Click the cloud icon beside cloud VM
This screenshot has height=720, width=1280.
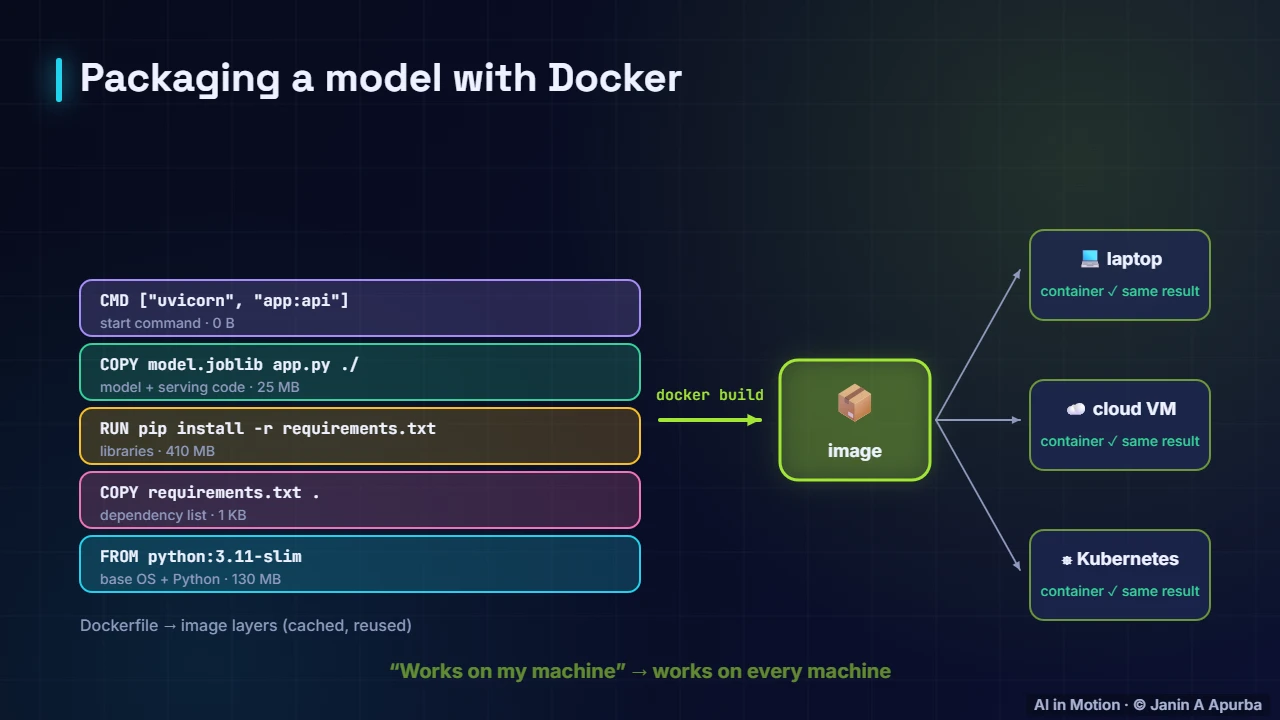(x=1075, y=409)
